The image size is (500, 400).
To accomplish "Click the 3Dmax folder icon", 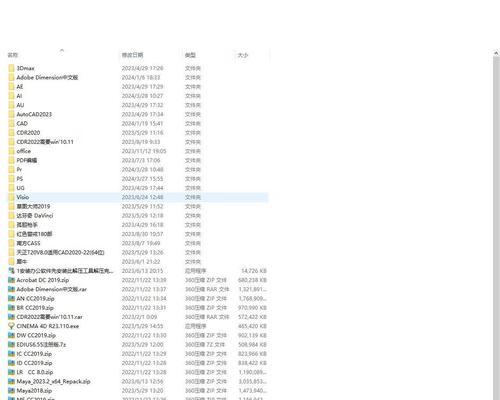I will click(11, 68).
